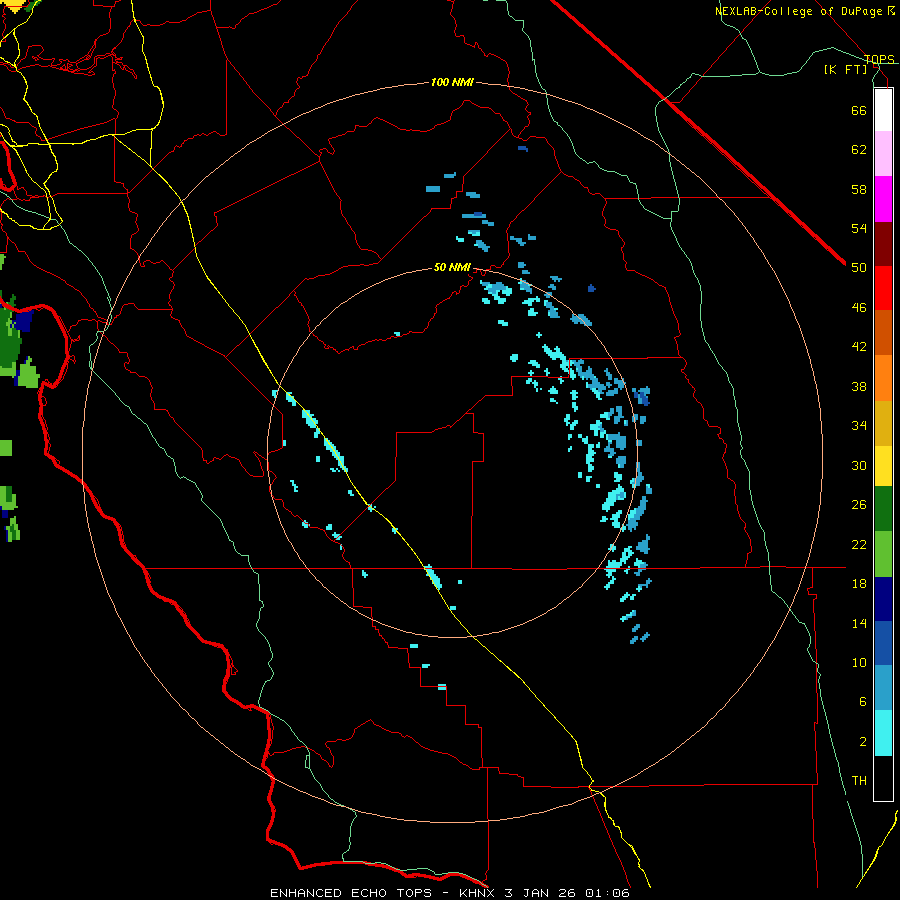Click the '100 NMI' range ring label
Screen dimensions: 900x900
[452, 83]
